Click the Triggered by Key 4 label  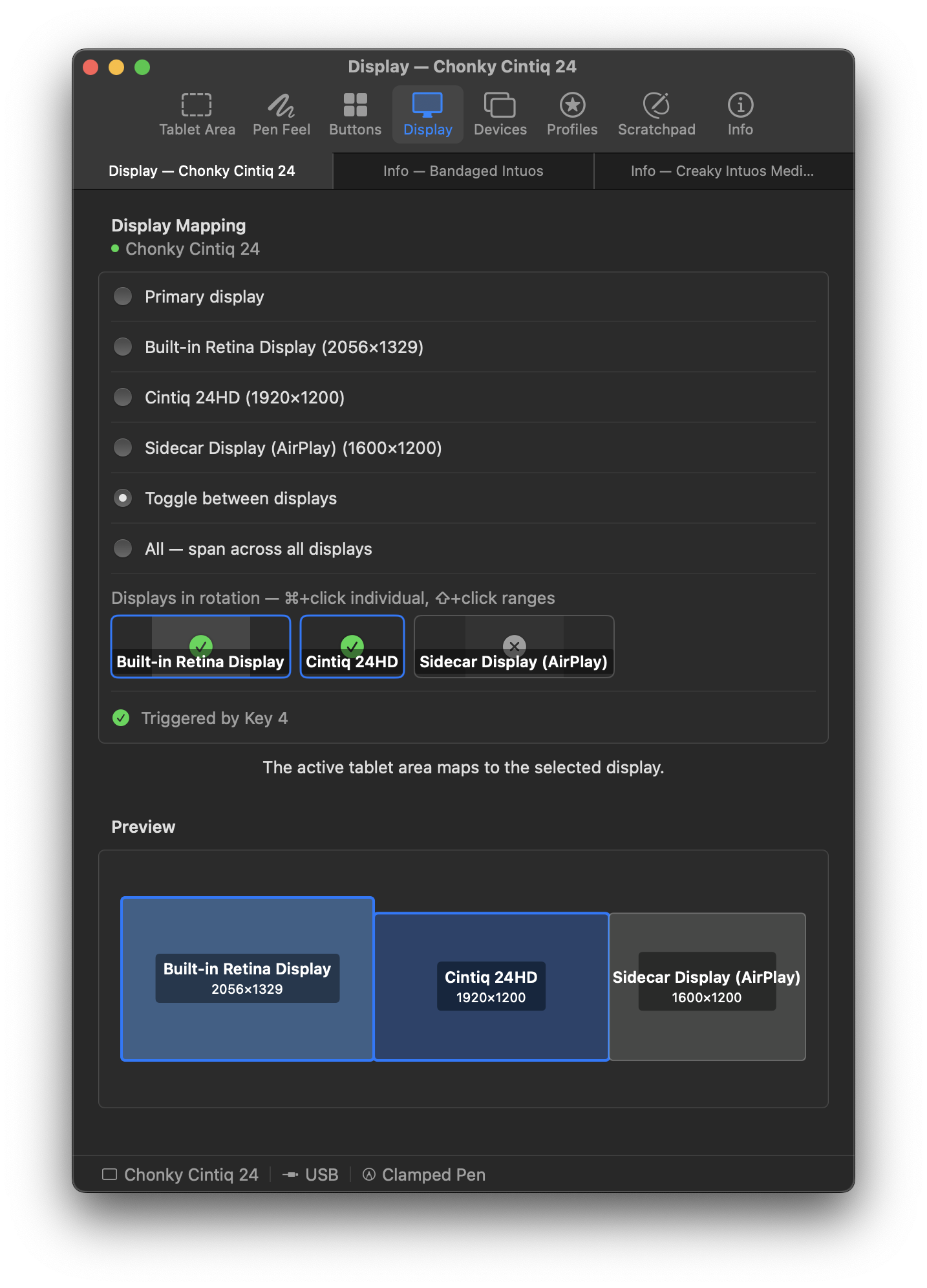(x=215, y=718)
